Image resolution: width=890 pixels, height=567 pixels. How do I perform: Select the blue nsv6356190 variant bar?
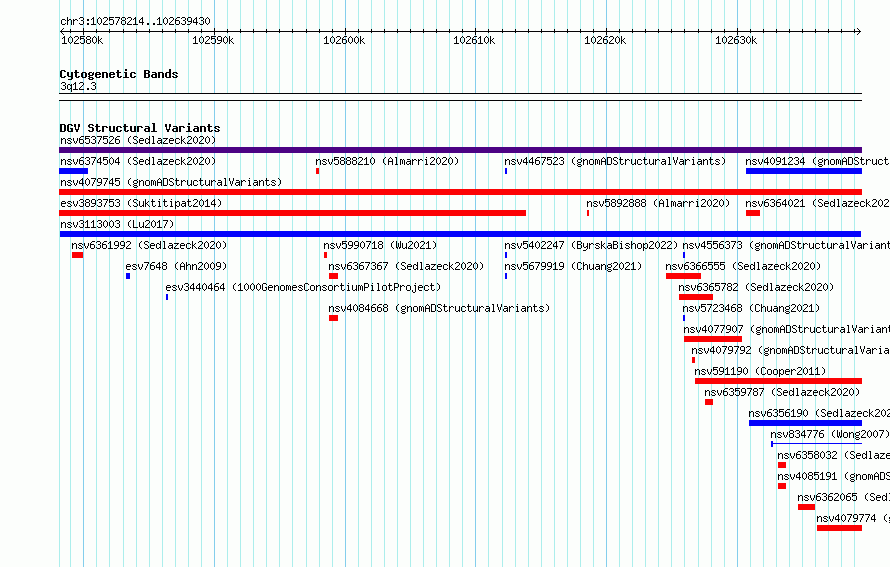tap(805, 423)
